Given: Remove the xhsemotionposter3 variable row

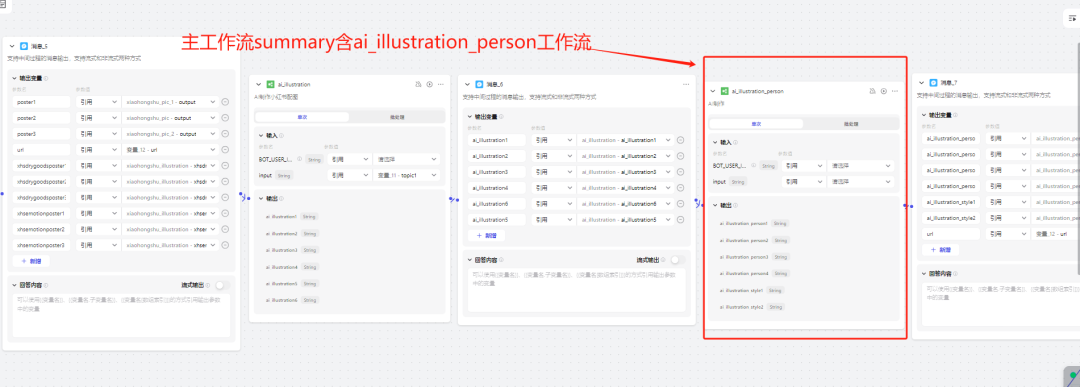Looking at the screenshot, I should 225,245.
